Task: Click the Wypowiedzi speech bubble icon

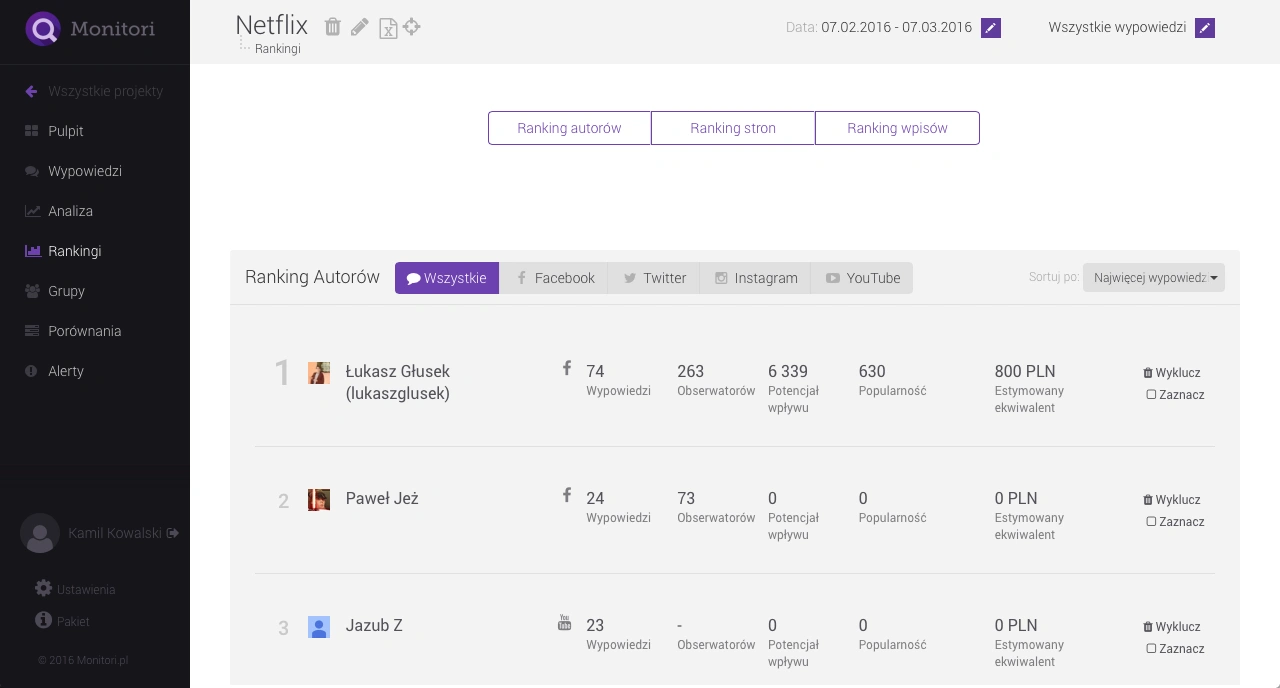Action: [x=32, y=171]
